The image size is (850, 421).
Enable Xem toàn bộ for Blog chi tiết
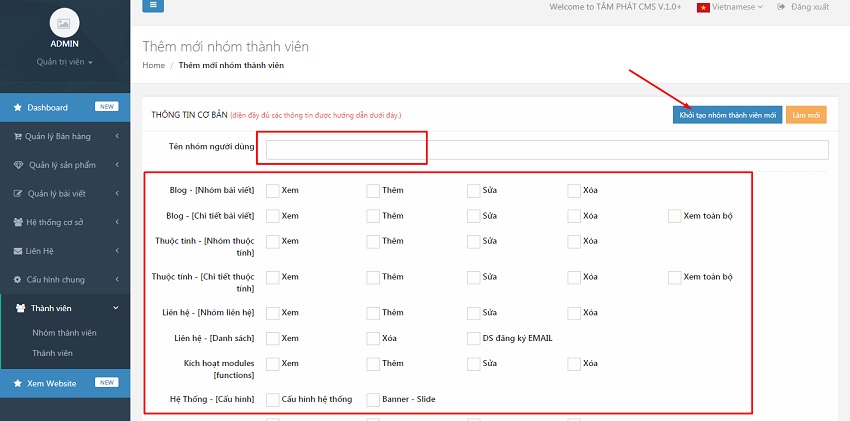[x=675, y=216]
